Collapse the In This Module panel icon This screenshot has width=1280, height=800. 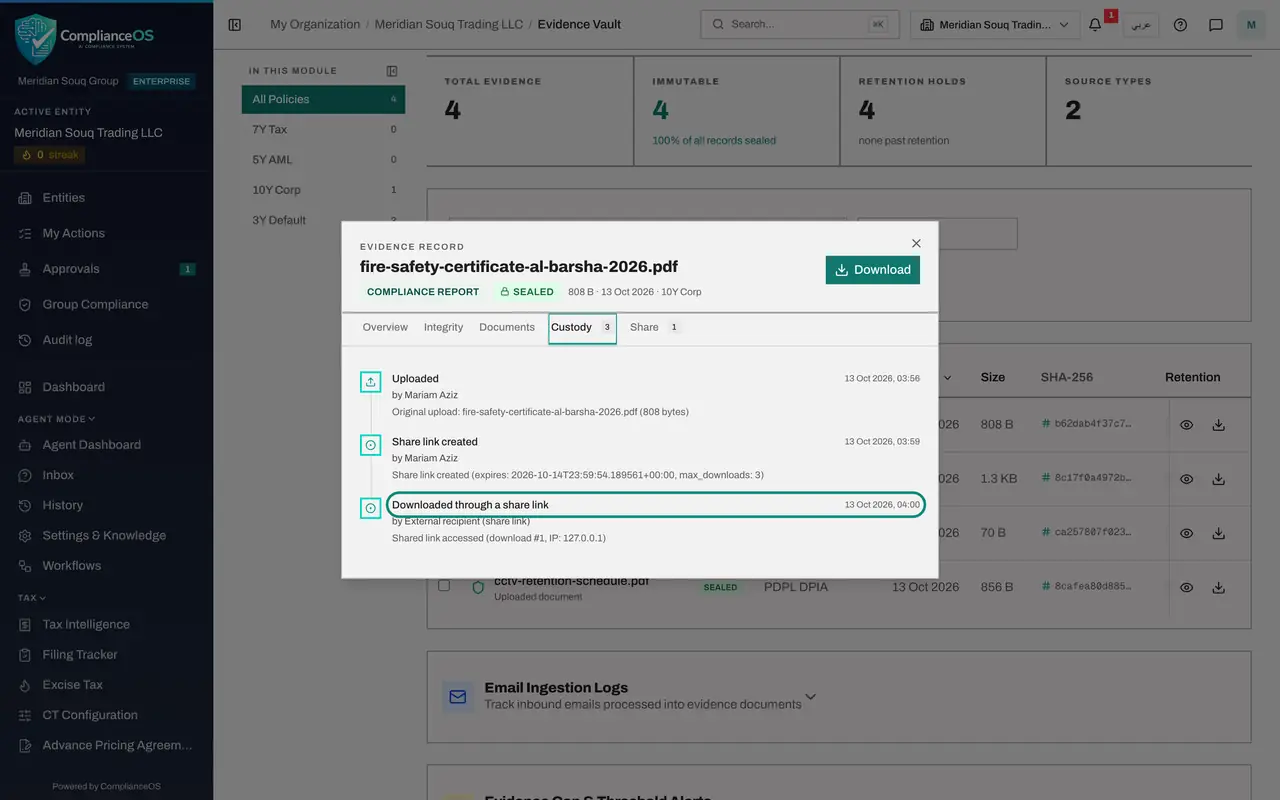[392, 71]
